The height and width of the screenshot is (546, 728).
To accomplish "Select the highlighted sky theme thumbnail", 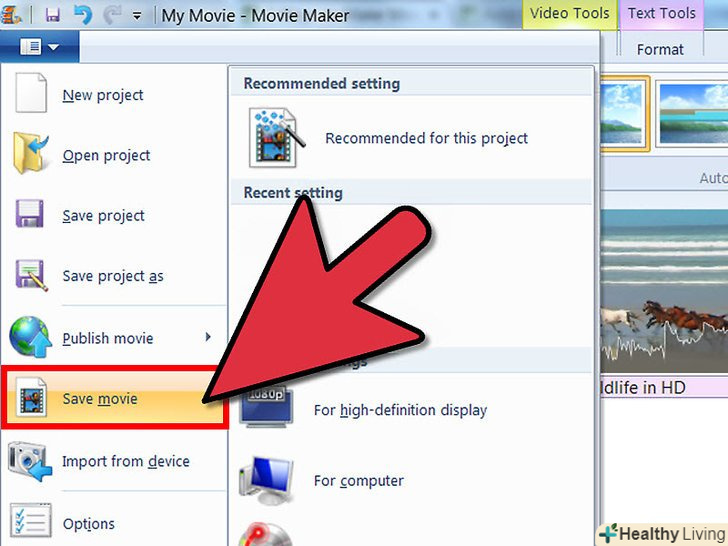I will point(624,114).
